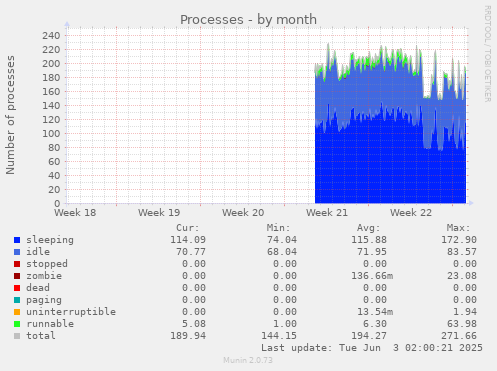Select the 'idle' legend label
The width and height of the screenshot is (497, 371).
(38, 252)
